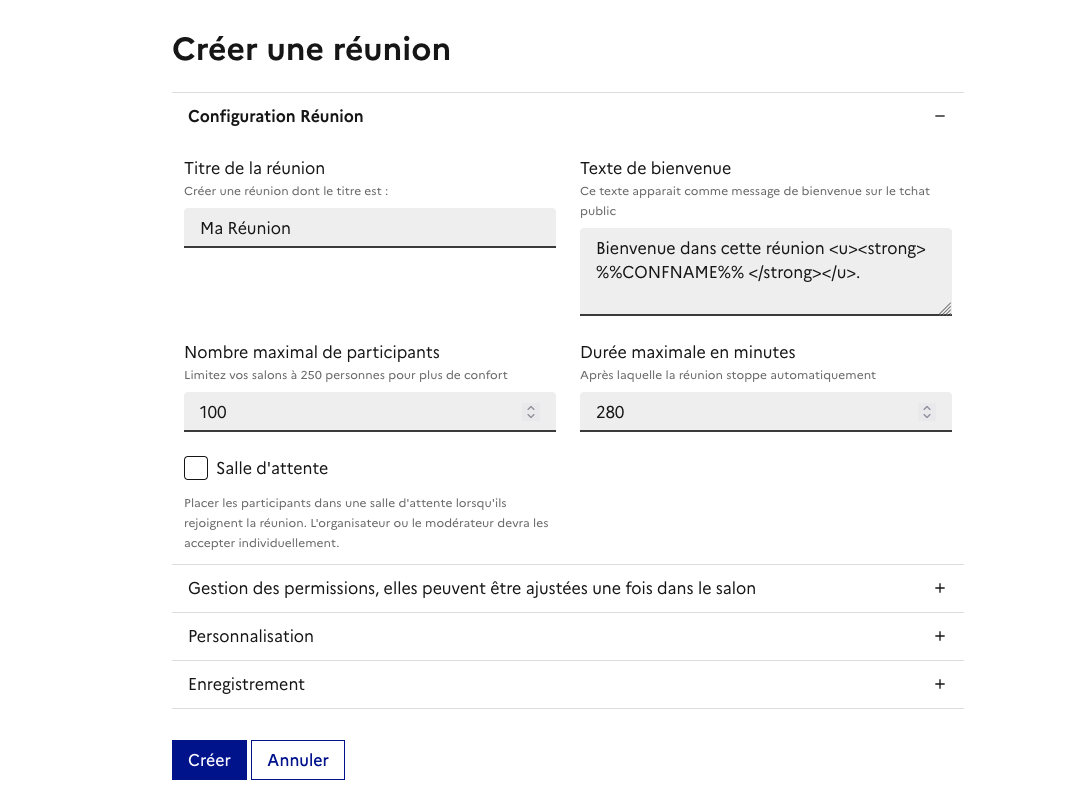Focus the Titre de la réunion field

369,228
